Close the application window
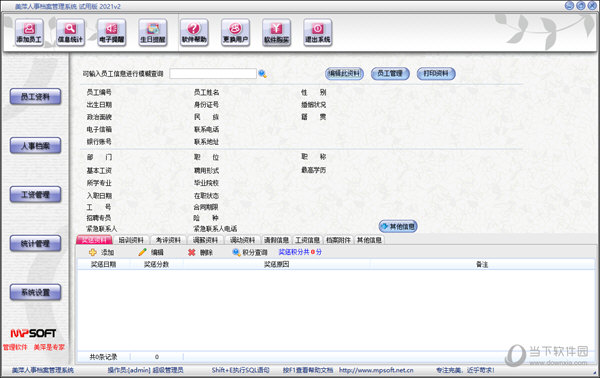The image size is (600, 378). (592, 6)
